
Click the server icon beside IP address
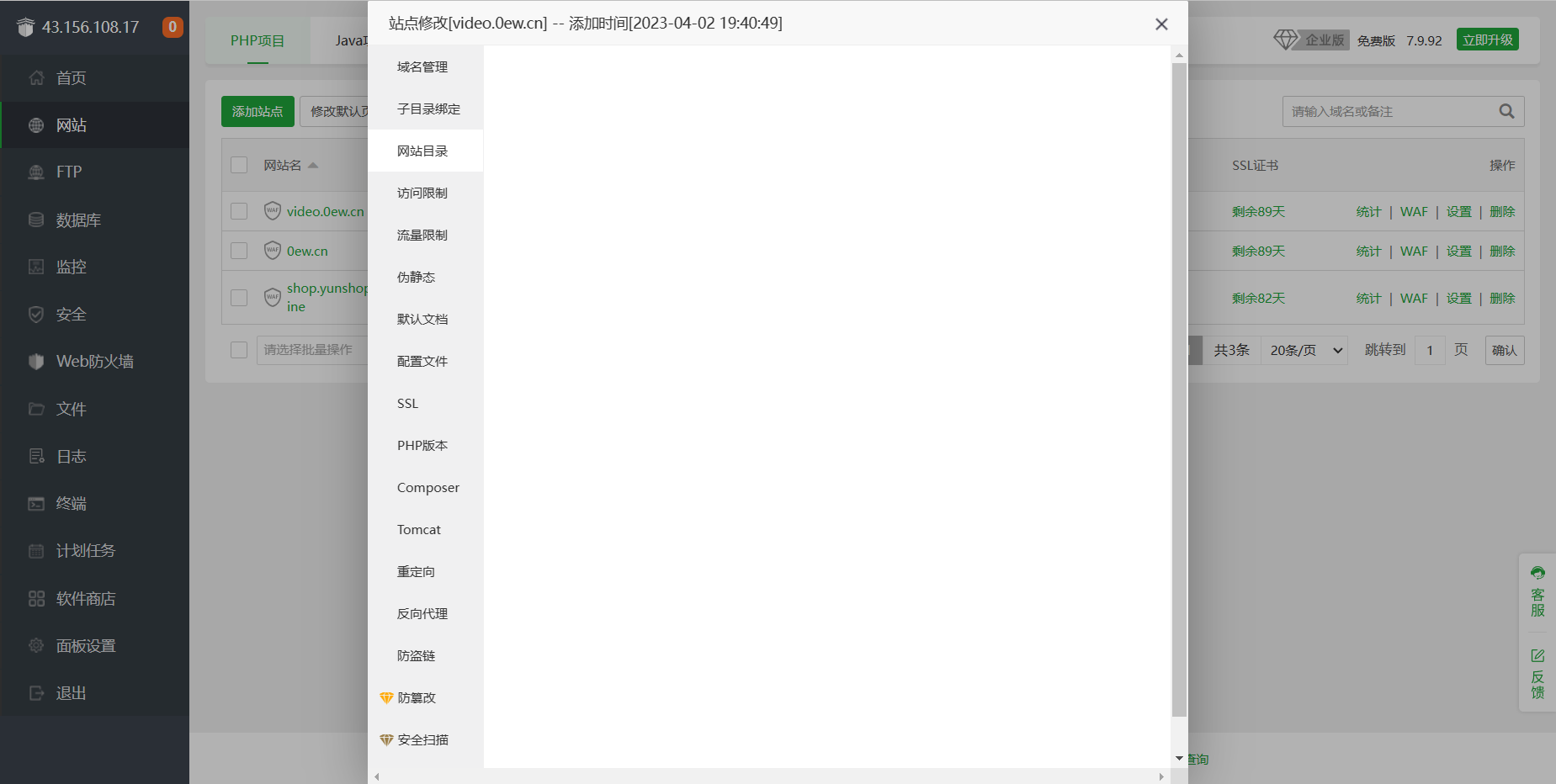(x=26, y=27)
